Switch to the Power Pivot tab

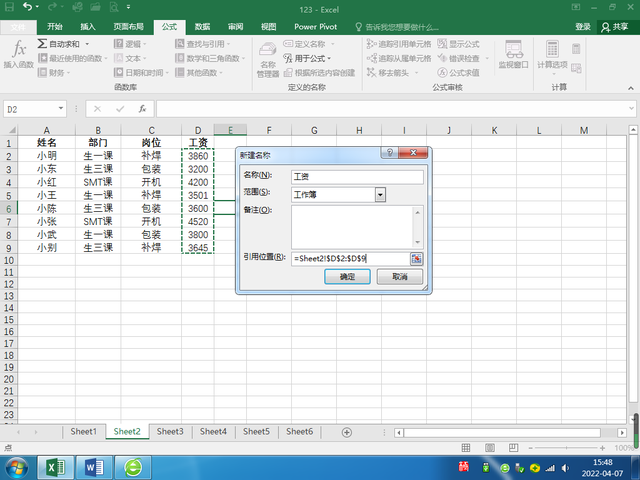[x=316, y=27]
